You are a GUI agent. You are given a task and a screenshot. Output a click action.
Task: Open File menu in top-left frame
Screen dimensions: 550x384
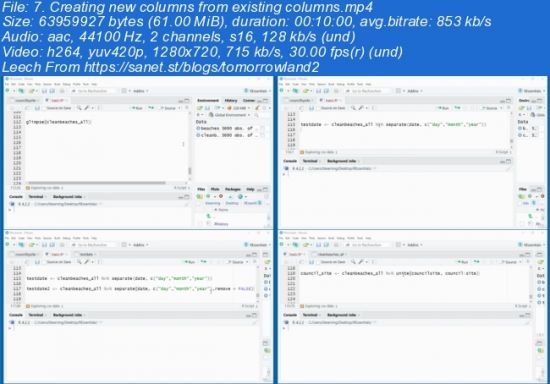tap(7, 85)
